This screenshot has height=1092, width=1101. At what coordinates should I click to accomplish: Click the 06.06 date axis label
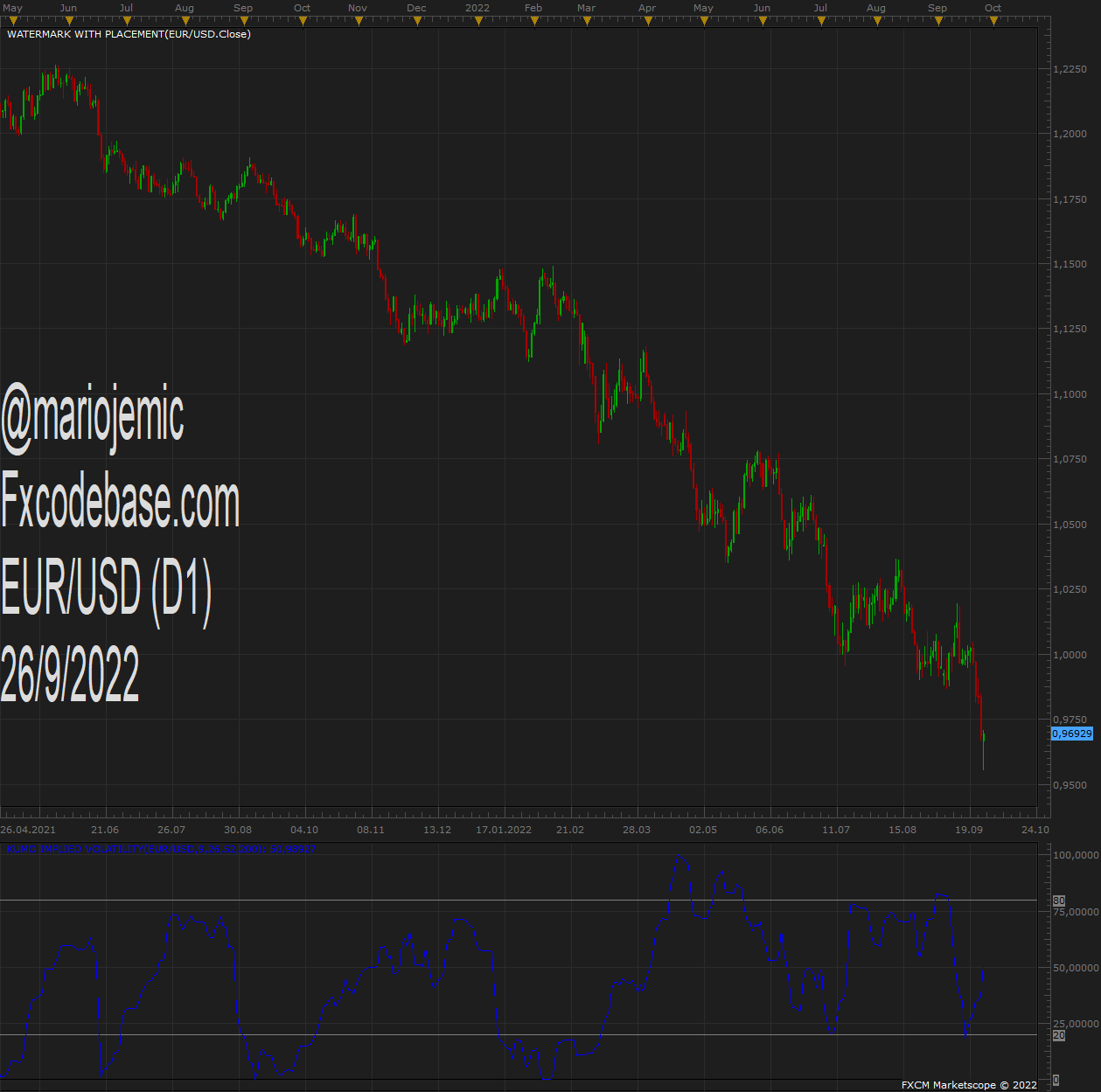770,830
